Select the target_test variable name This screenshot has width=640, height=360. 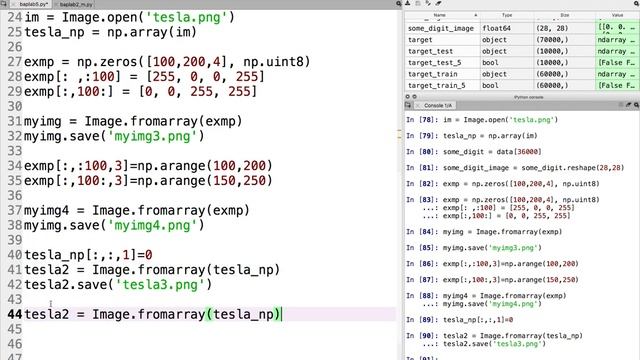coord(430,51)
